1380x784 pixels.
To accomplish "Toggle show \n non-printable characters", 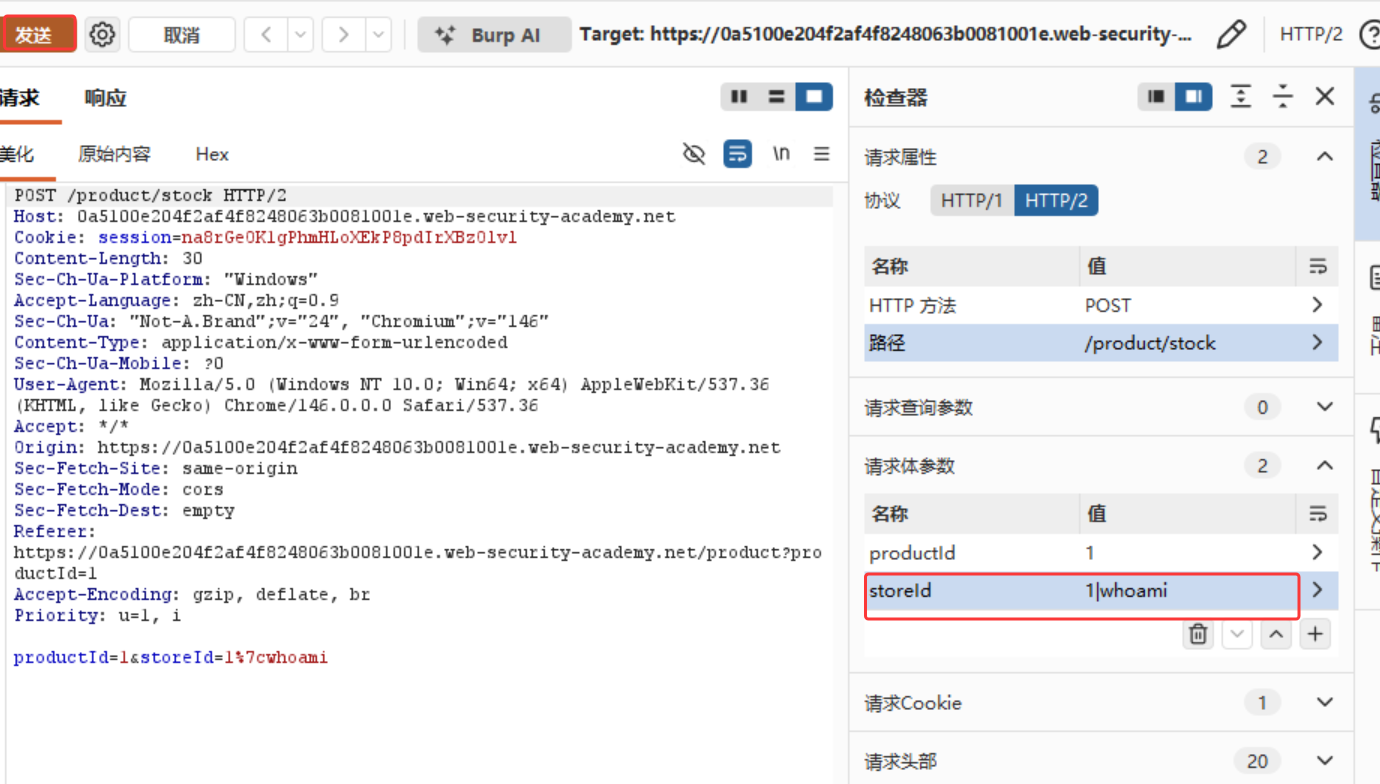I will click(781, 154).
